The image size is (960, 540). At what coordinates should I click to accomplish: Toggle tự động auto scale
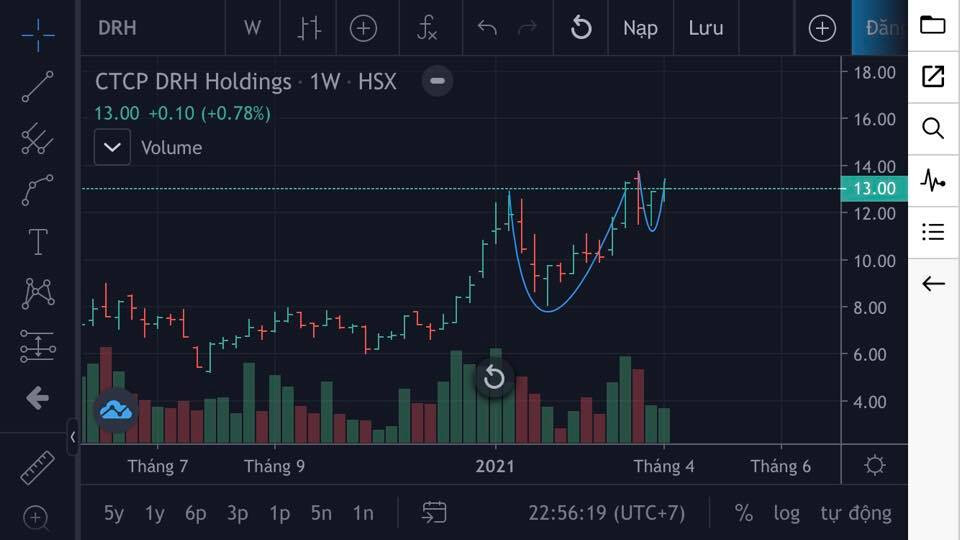856,513
